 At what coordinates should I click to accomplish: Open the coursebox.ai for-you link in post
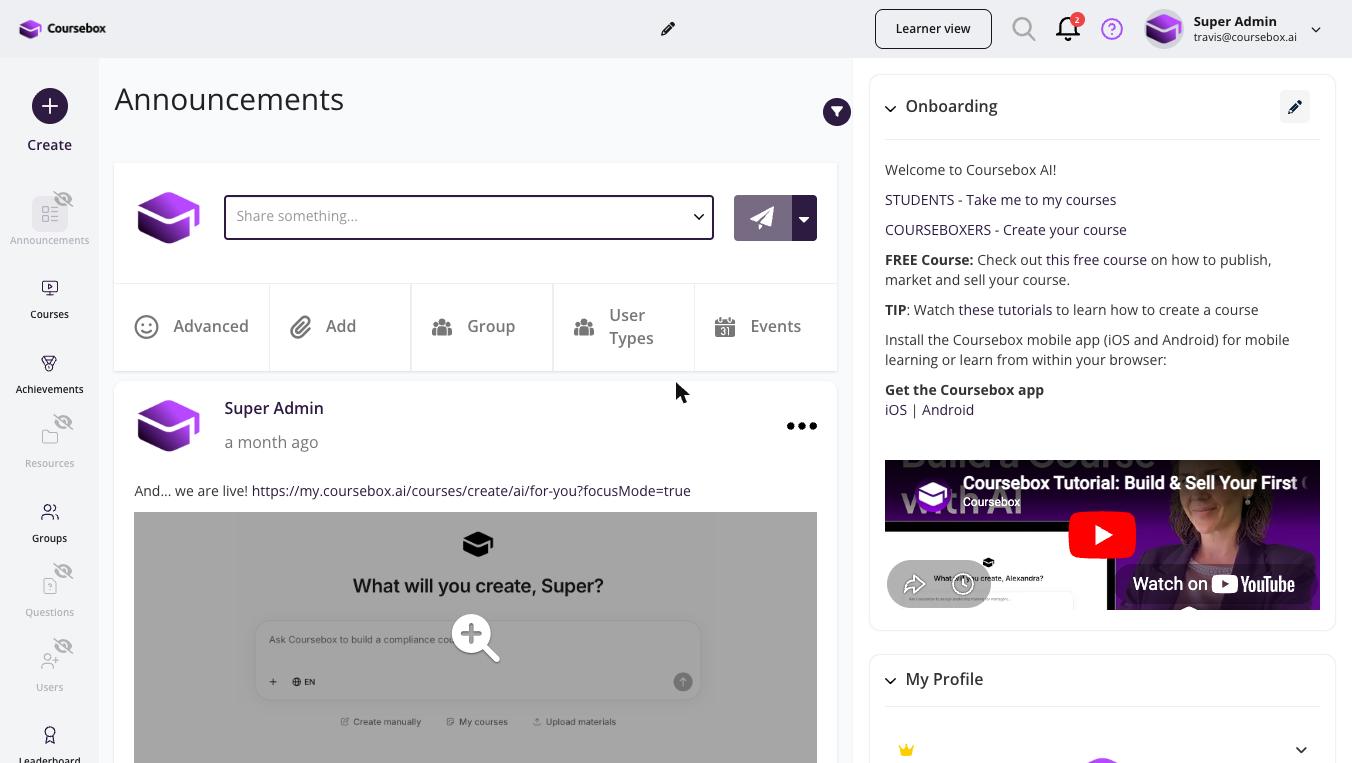pos(471,491)
